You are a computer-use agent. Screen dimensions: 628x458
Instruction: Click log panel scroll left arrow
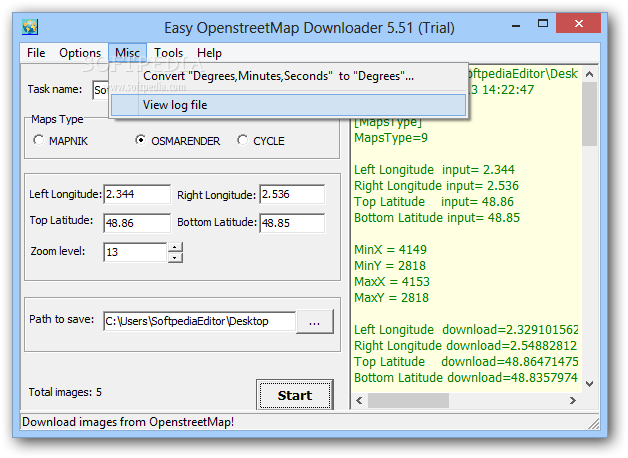359,400
